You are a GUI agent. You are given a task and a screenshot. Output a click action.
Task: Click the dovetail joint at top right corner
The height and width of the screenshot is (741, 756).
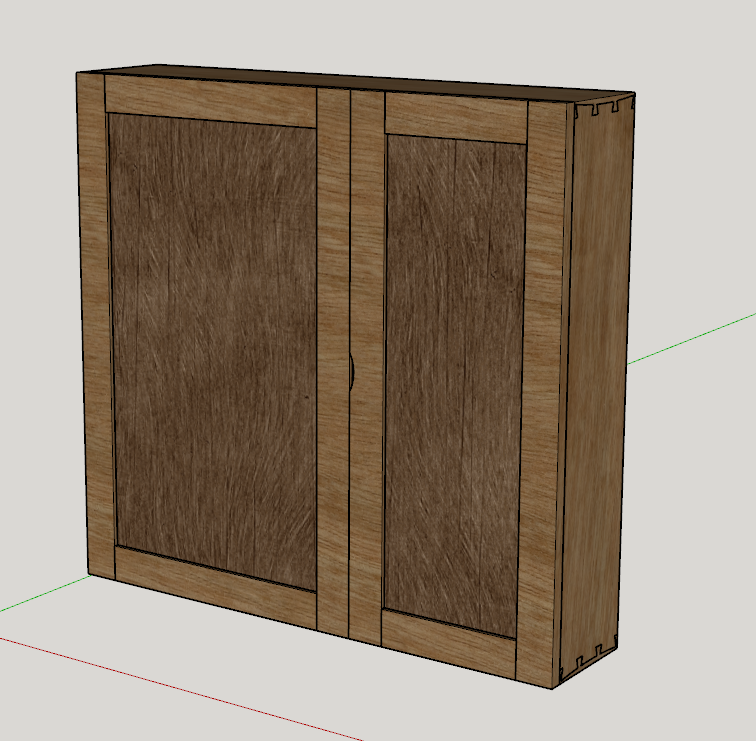pos(604,106)
